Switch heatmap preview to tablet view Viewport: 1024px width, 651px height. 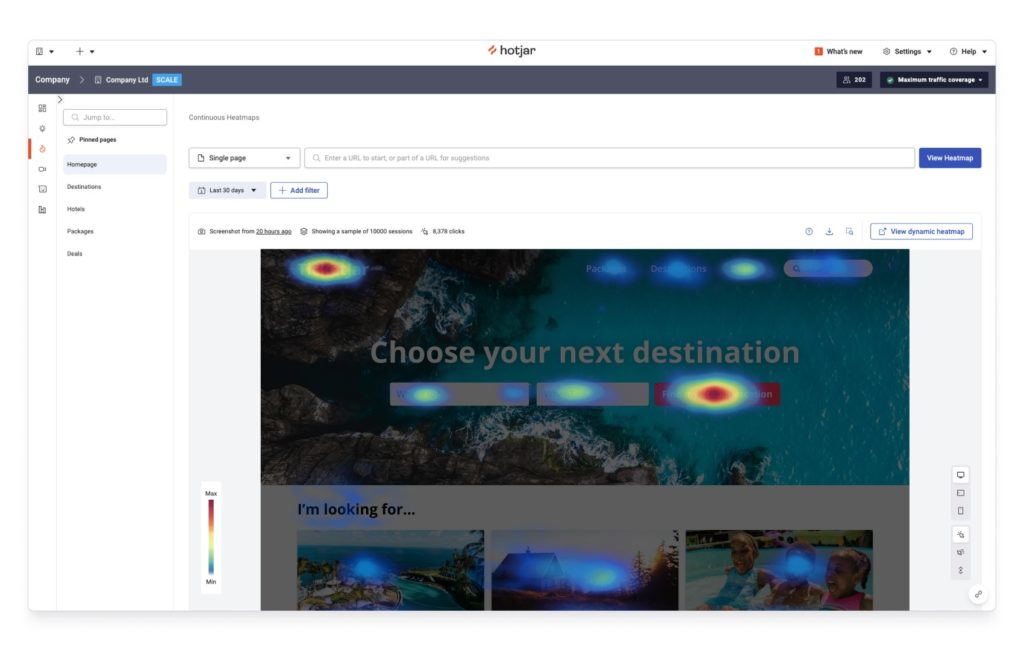(x=961, y=492)
